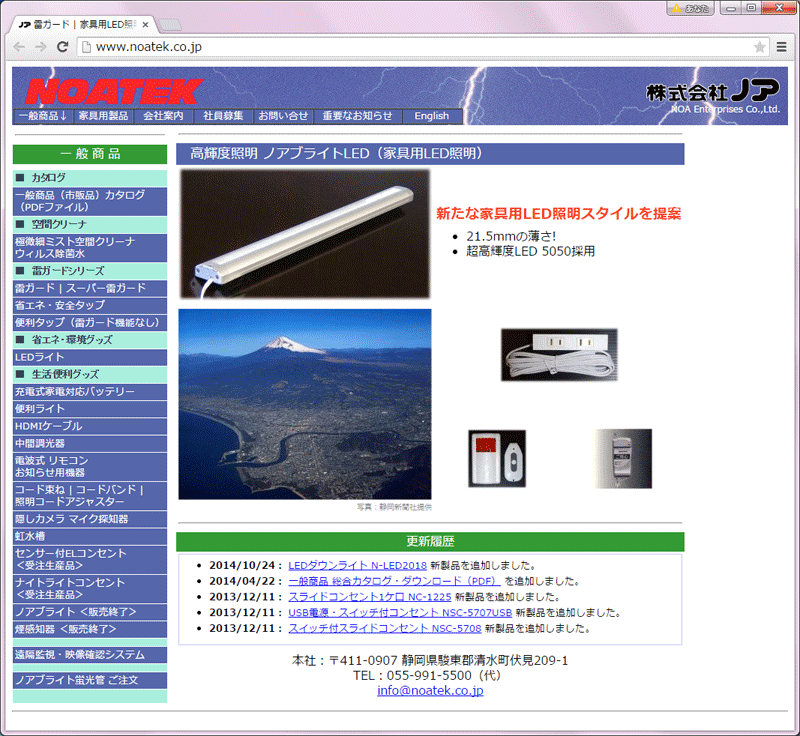Click the 更新履歴 green header
800x736 pixels.
click(x=430, y=542)
